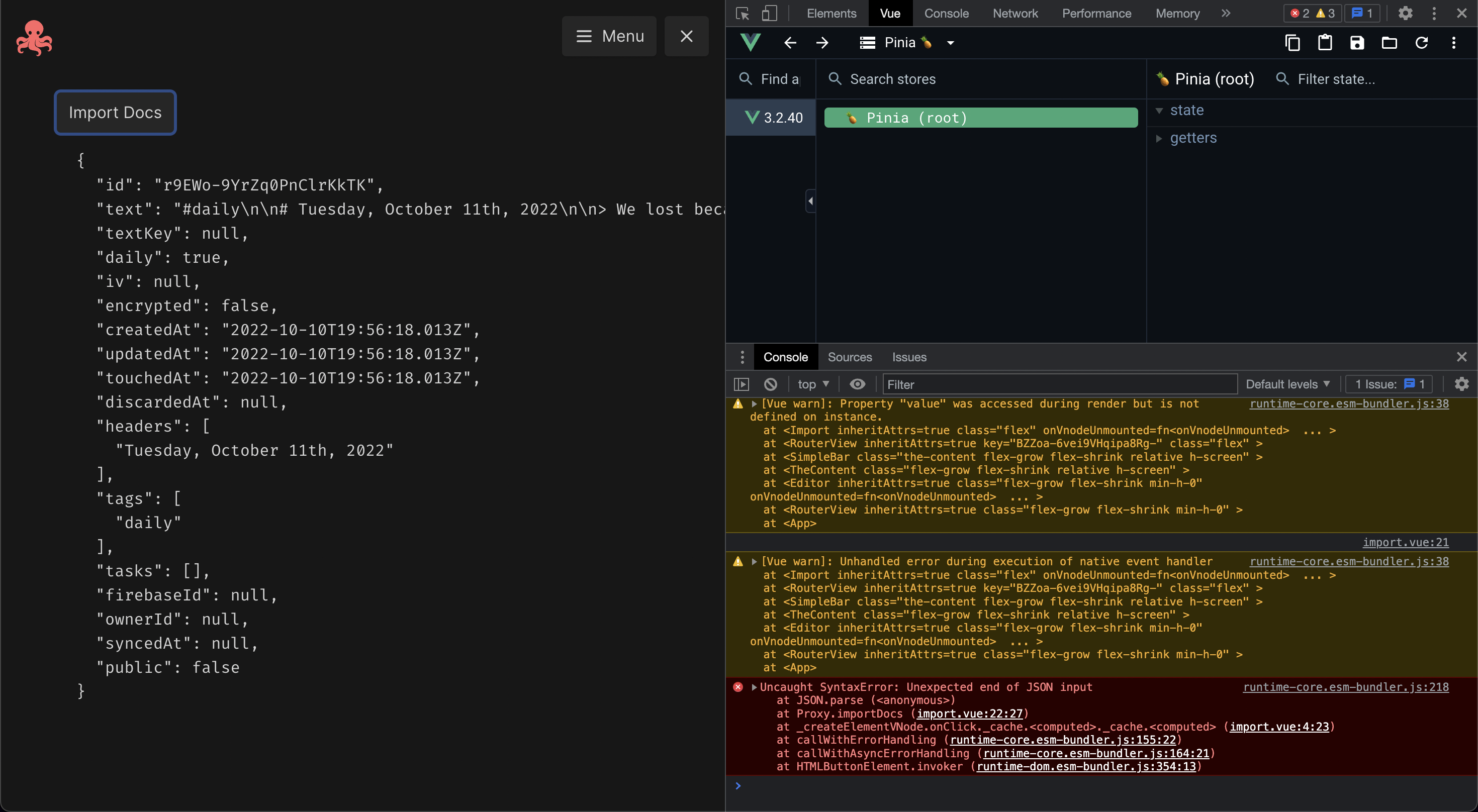Click the clear console icon

tap(771, 384)
